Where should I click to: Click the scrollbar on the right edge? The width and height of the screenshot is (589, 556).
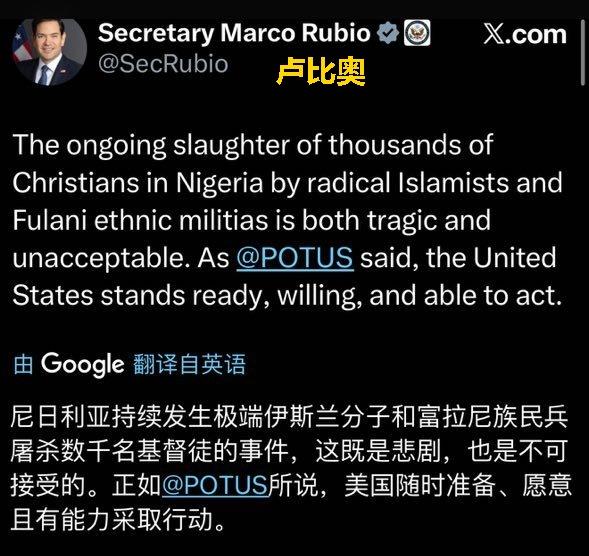point(583,53)
